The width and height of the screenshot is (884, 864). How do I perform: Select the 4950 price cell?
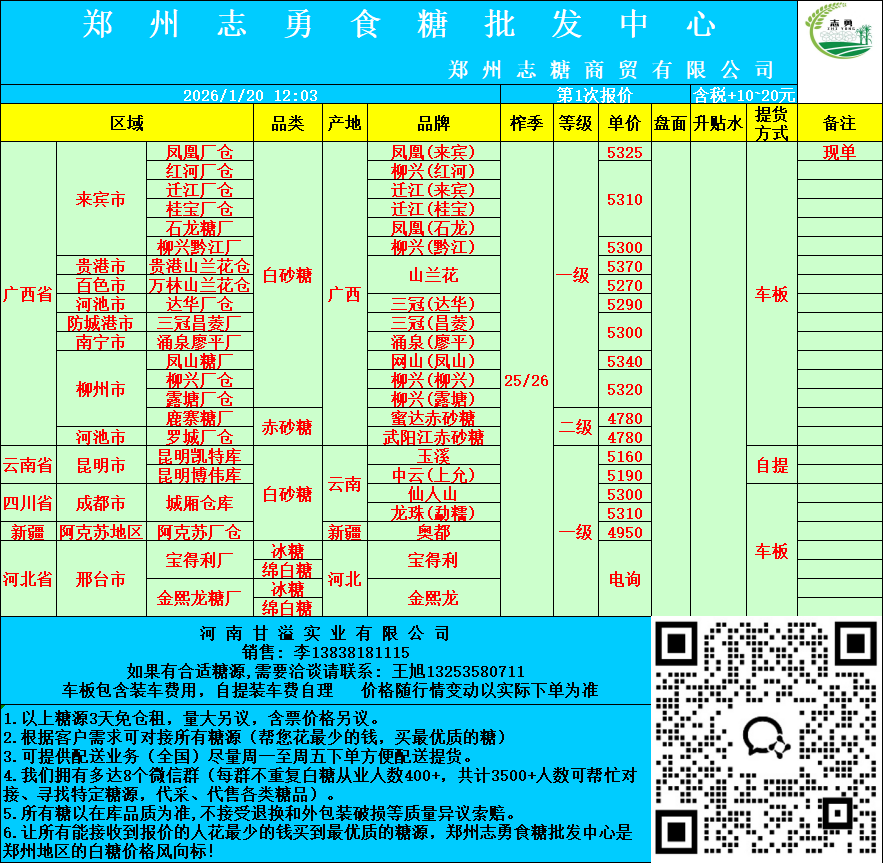[624, 532]
